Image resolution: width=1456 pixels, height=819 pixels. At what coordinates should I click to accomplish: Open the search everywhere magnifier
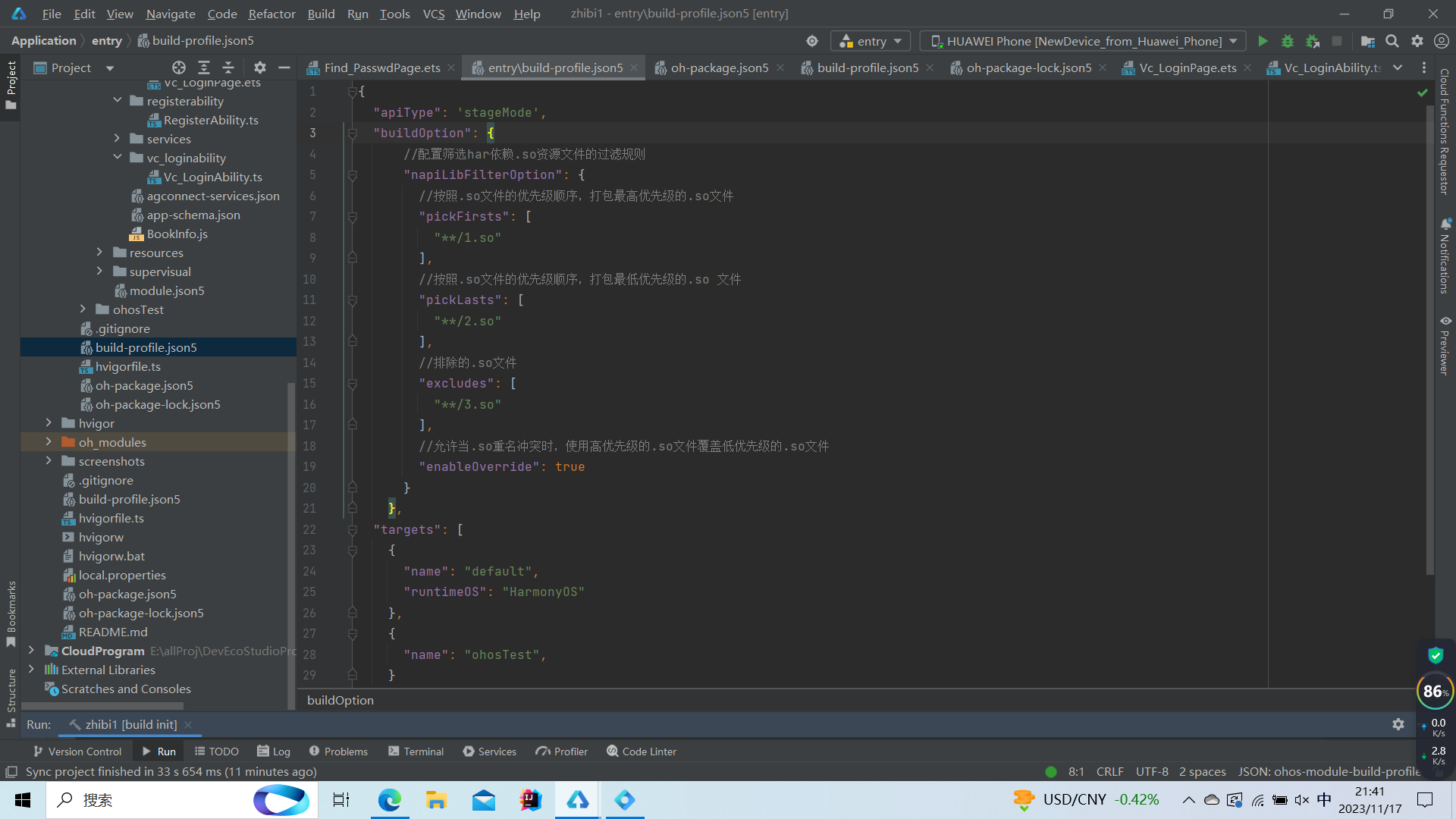point(1392,41)
